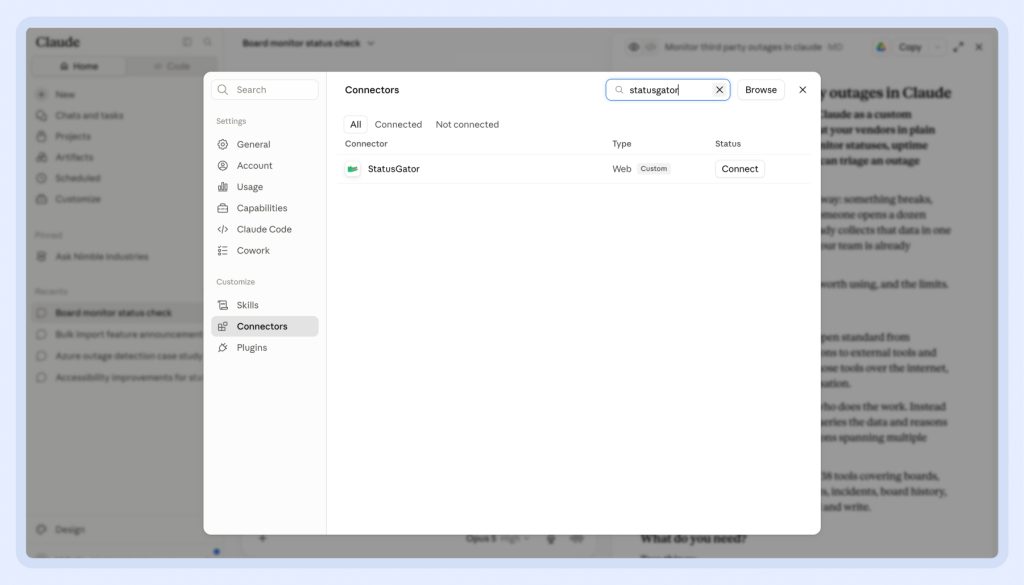The image size is (1024, 585).
Task: Open Skills section
Action: pyautogui.click(x=264, y=305)
